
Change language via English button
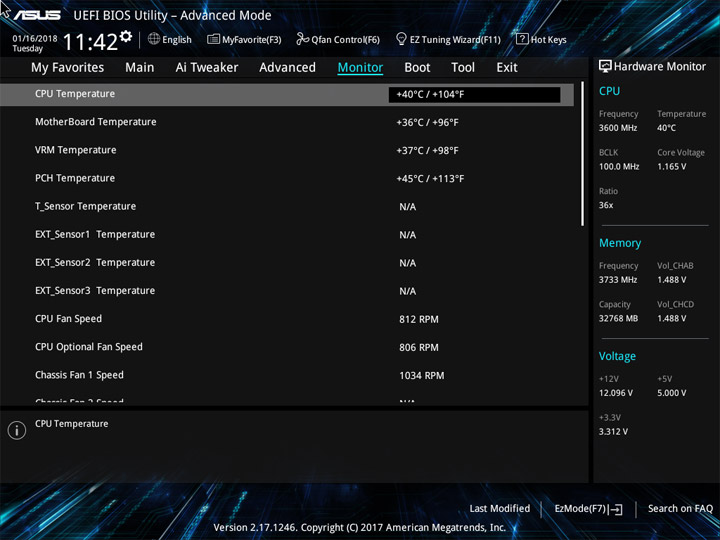click(x=177, y=39)
